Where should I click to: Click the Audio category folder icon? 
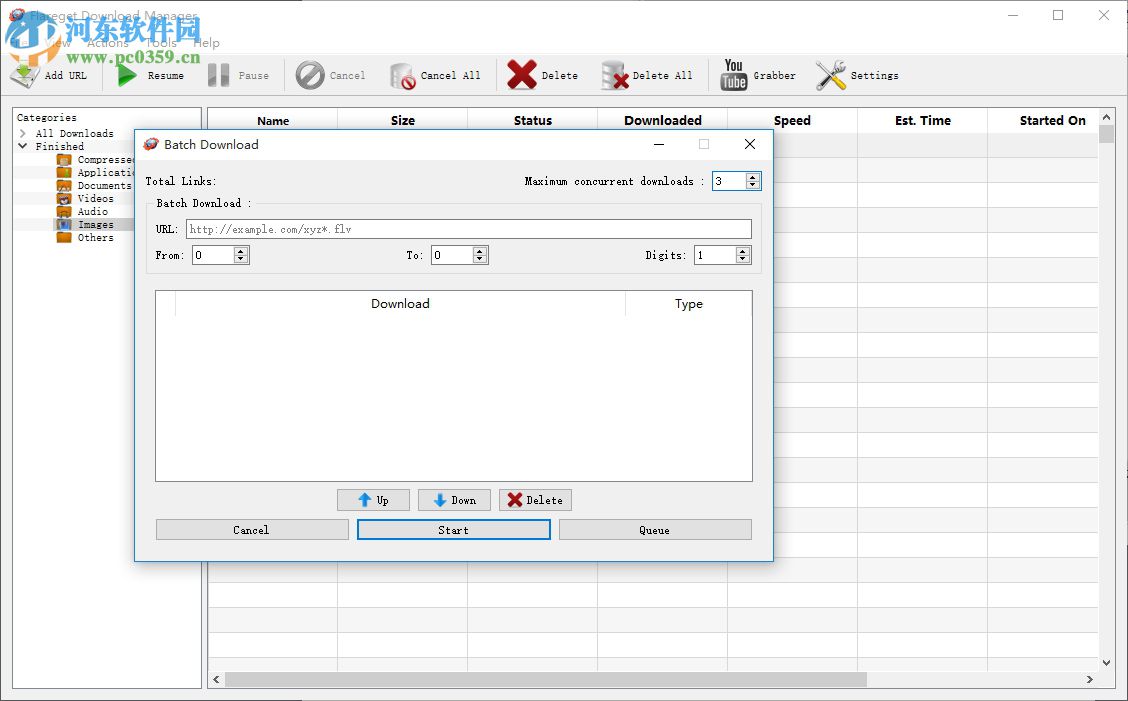64,212
